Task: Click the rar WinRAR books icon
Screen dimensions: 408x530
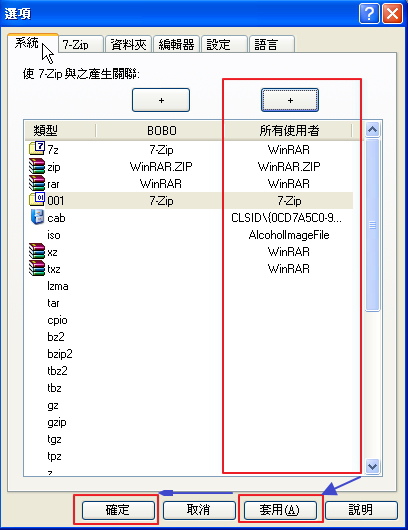Action: click(37, 183)
